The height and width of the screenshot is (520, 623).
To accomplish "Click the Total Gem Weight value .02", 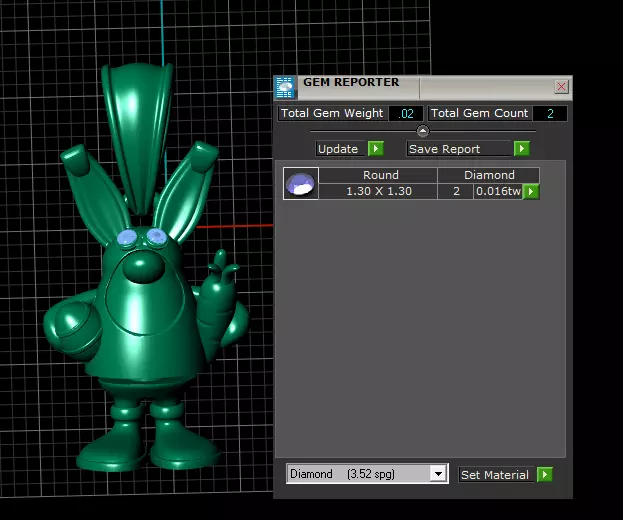I will point(406,114).
